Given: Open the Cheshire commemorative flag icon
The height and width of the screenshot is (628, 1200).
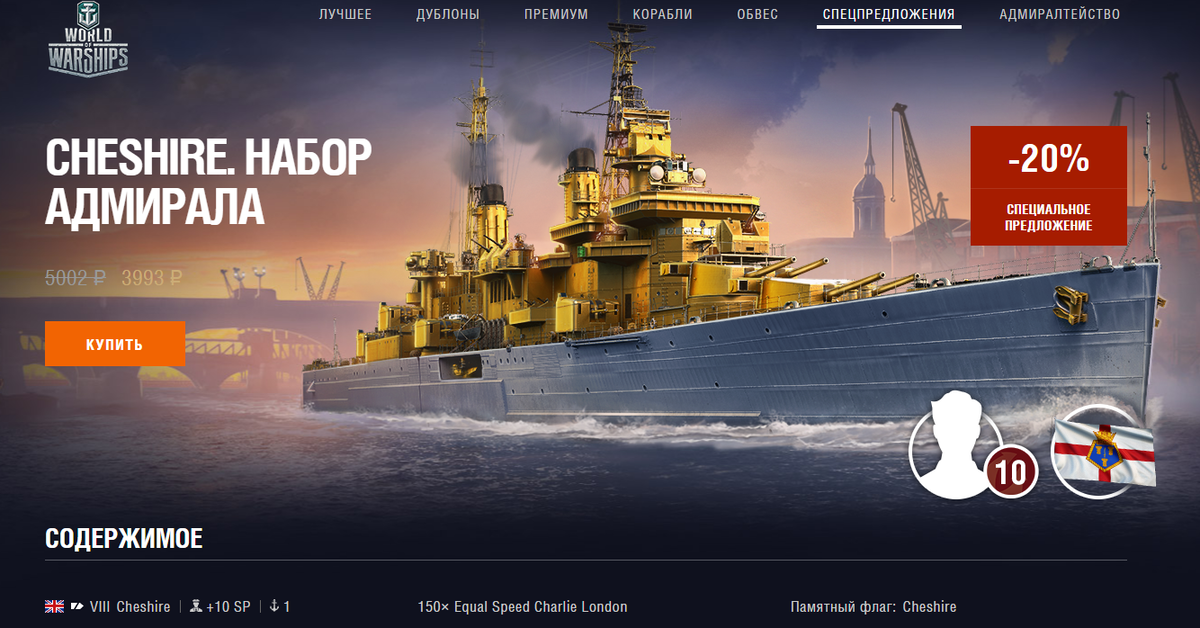Looking at the screenshot, I should coord(1104,452).
